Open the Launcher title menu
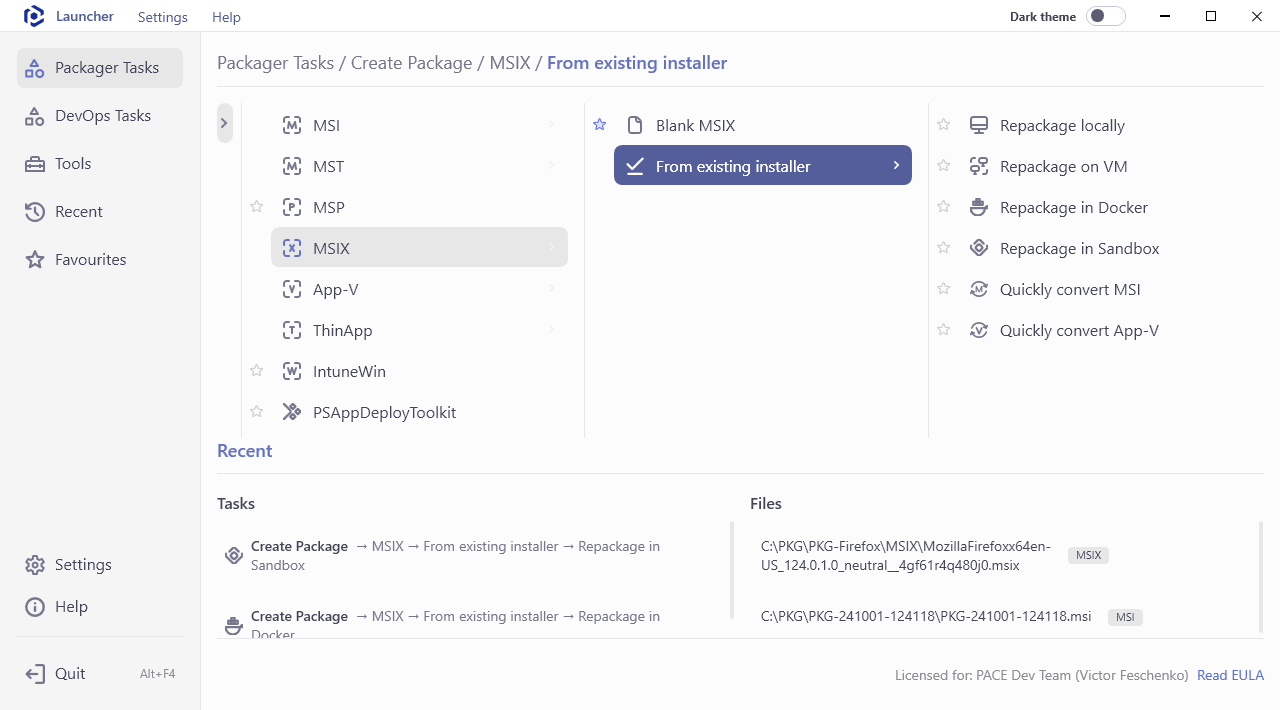The image size is (1280, 710). tap(84, 16)
